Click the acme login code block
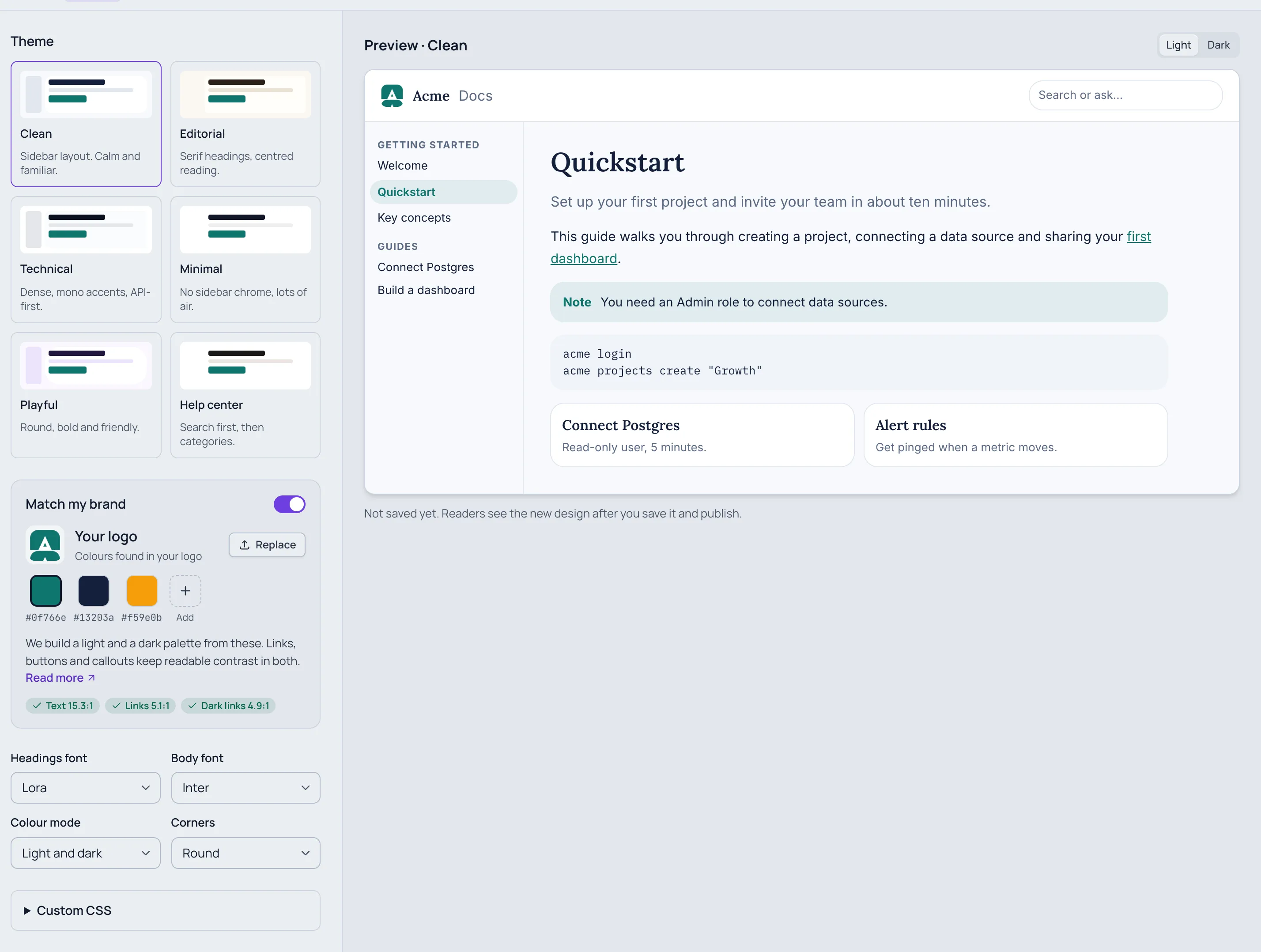The height and width of the screenshot is (952, 1261). tap(859, 363)
